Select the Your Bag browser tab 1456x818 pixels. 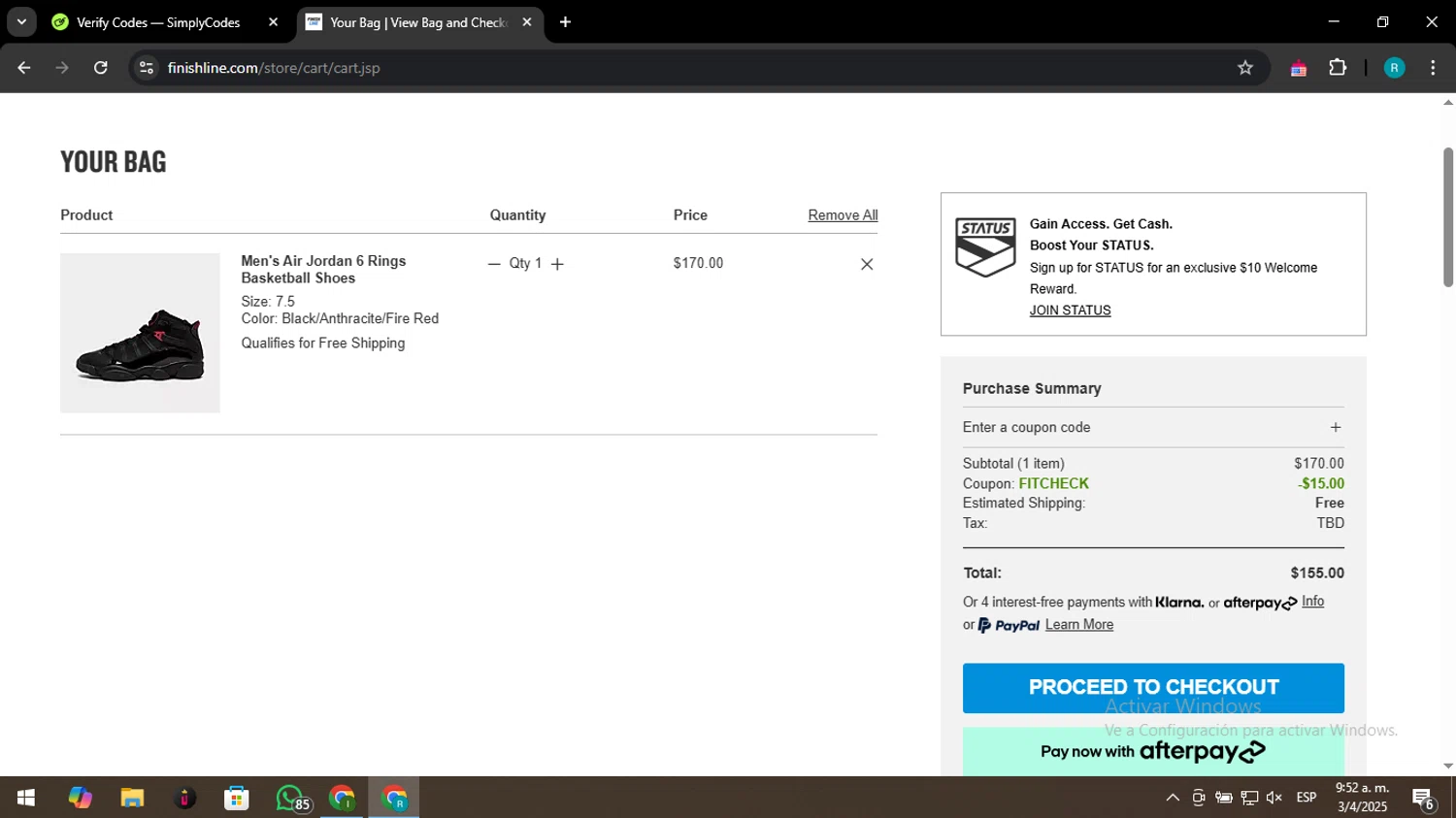[x=417, y=22]
